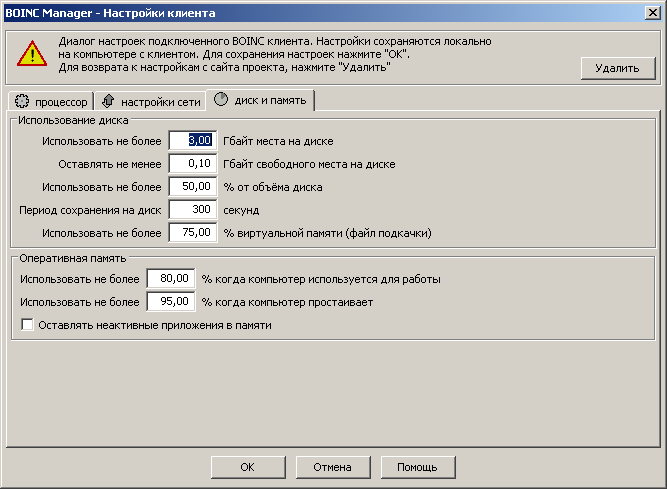Edit memory percent when computer is idle
The width and height of the screenshot is (667, 489).
click(170, 302)
